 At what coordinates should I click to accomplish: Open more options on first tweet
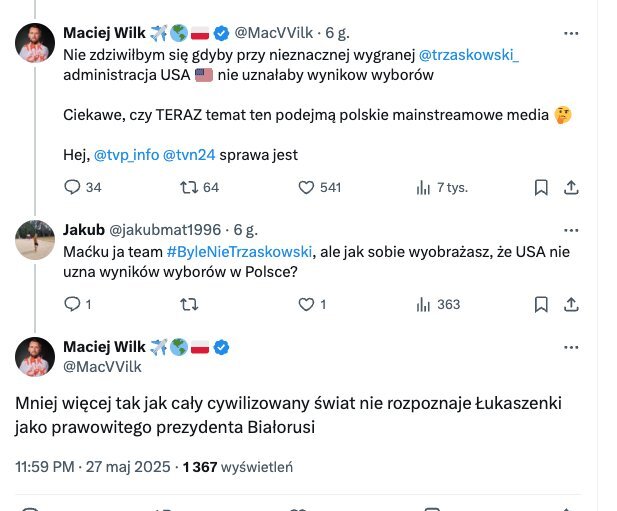571,33
